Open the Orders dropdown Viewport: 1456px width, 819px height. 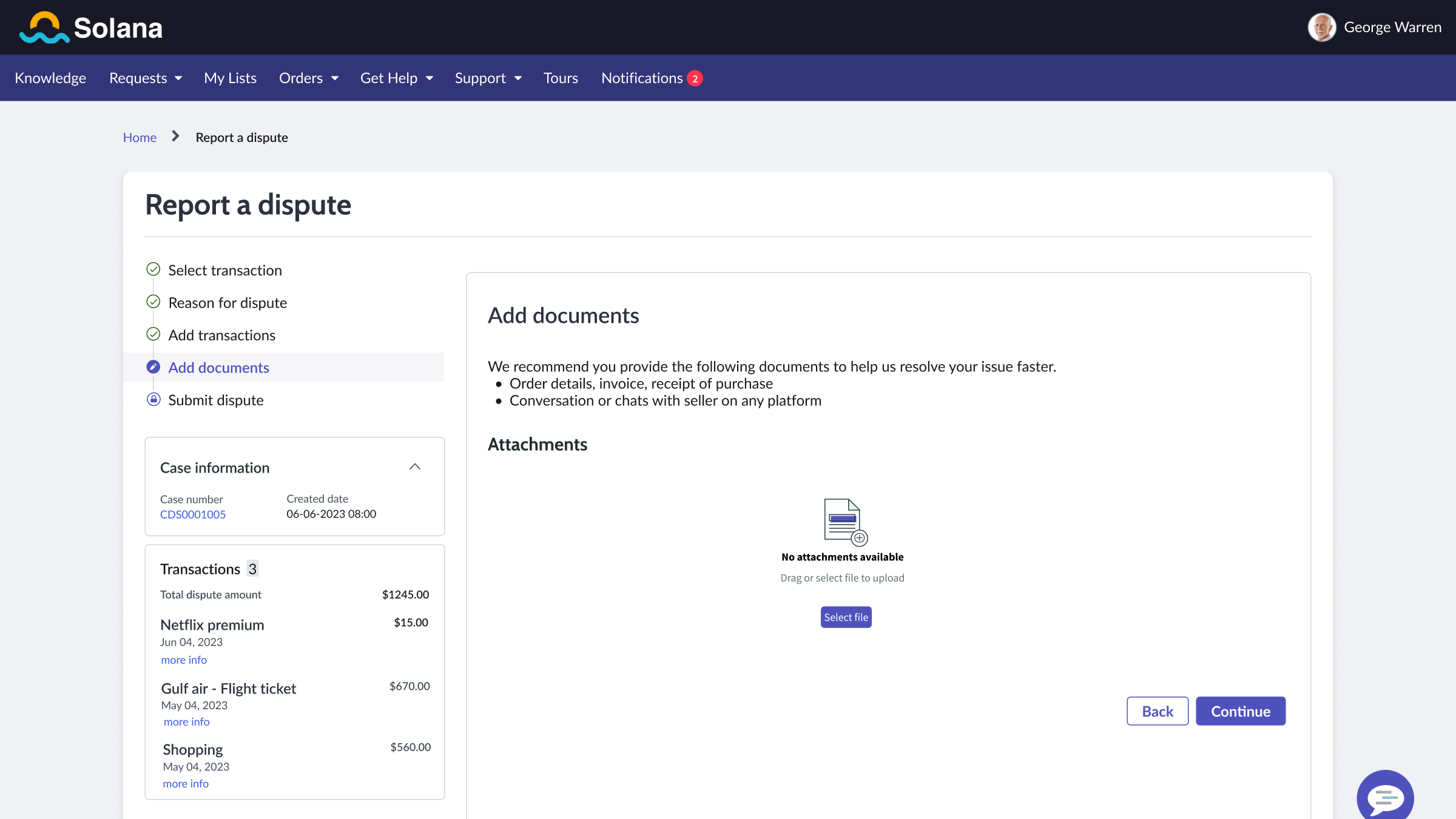coord(309,78)
